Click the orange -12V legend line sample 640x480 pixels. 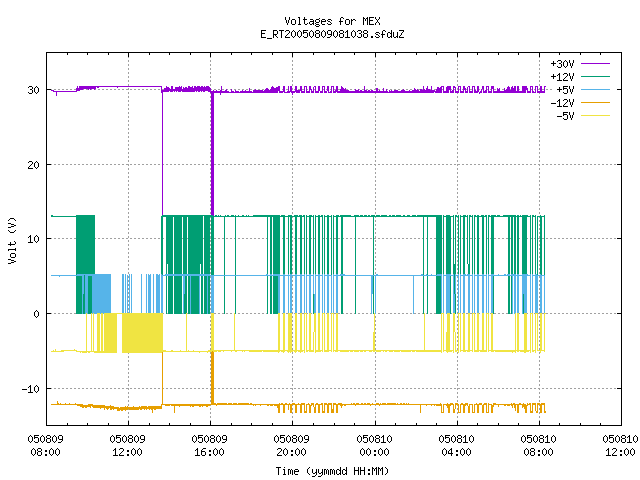(595, 102)
